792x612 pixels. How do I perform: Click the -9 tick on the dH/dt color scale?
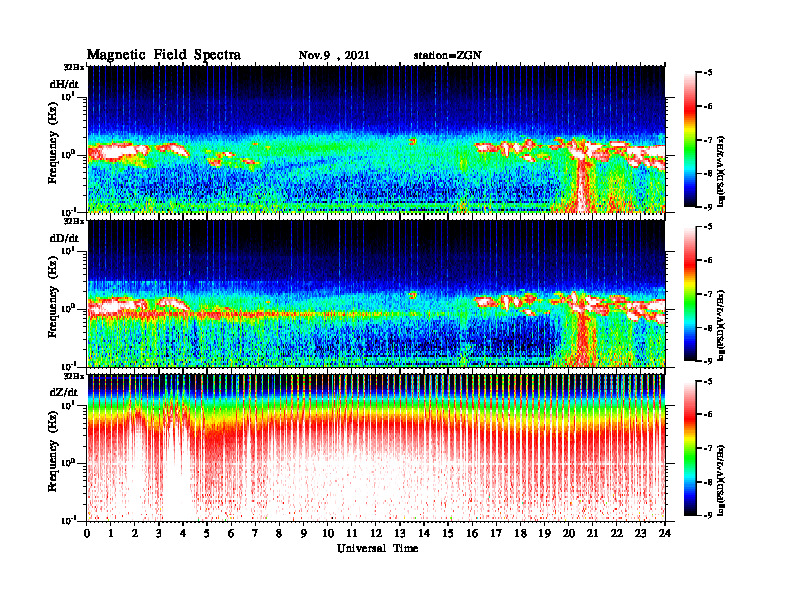pos(707,207)
